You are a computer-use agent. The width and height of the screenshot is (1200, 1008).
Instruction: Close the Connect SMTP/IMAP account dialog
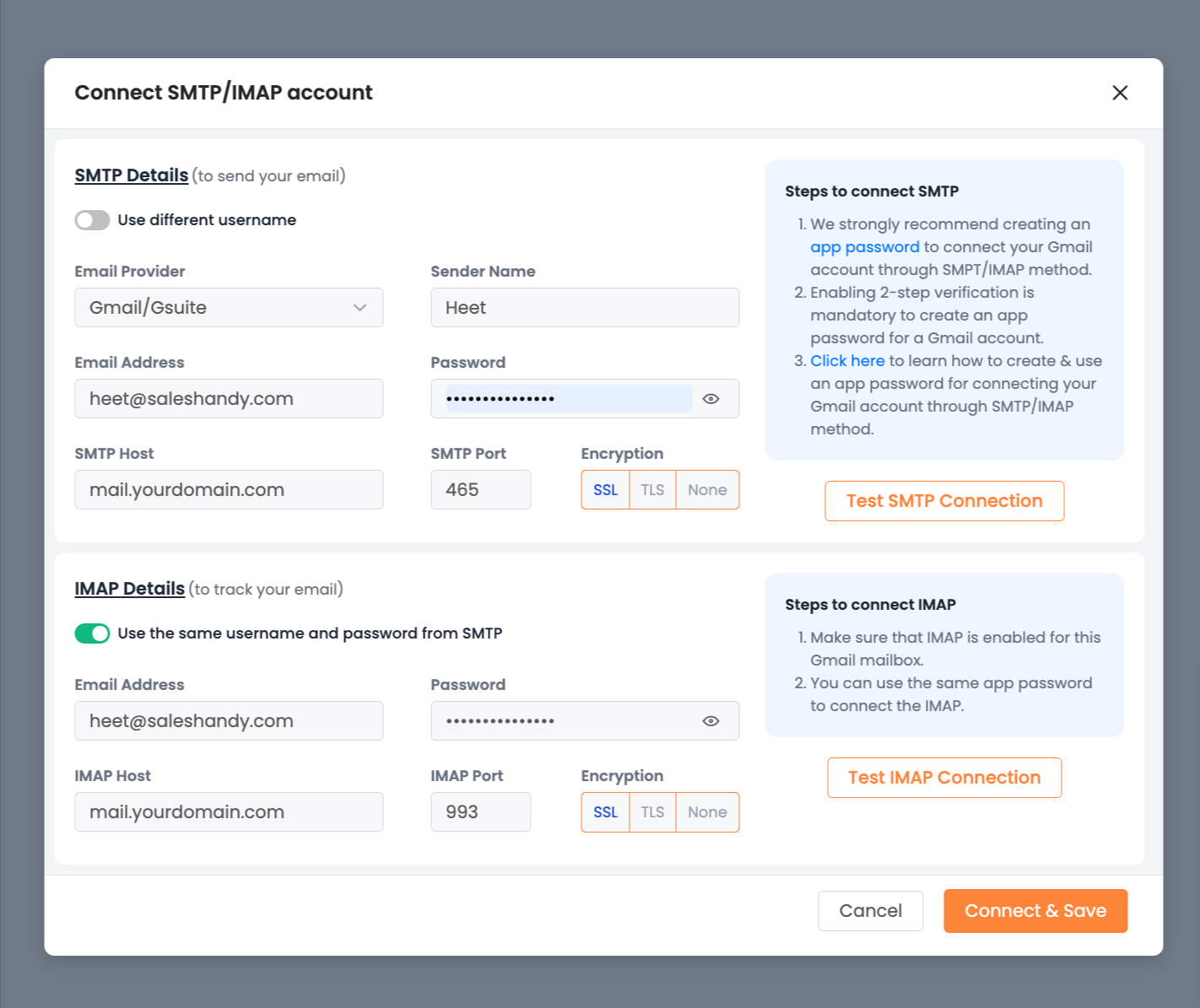[x=1120, y=93]
